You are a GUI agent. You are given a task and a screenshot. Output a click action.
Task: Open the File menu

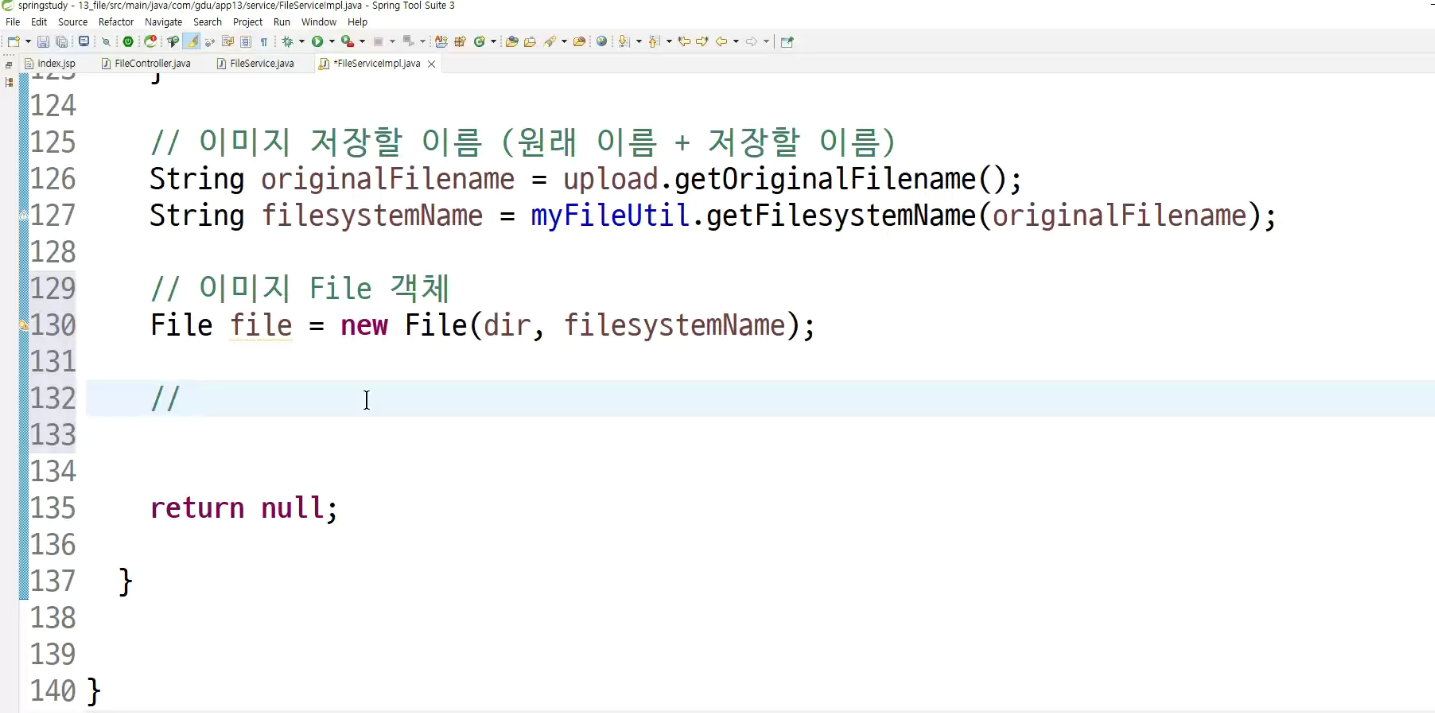pyautogui.click(x=13, y=22)
